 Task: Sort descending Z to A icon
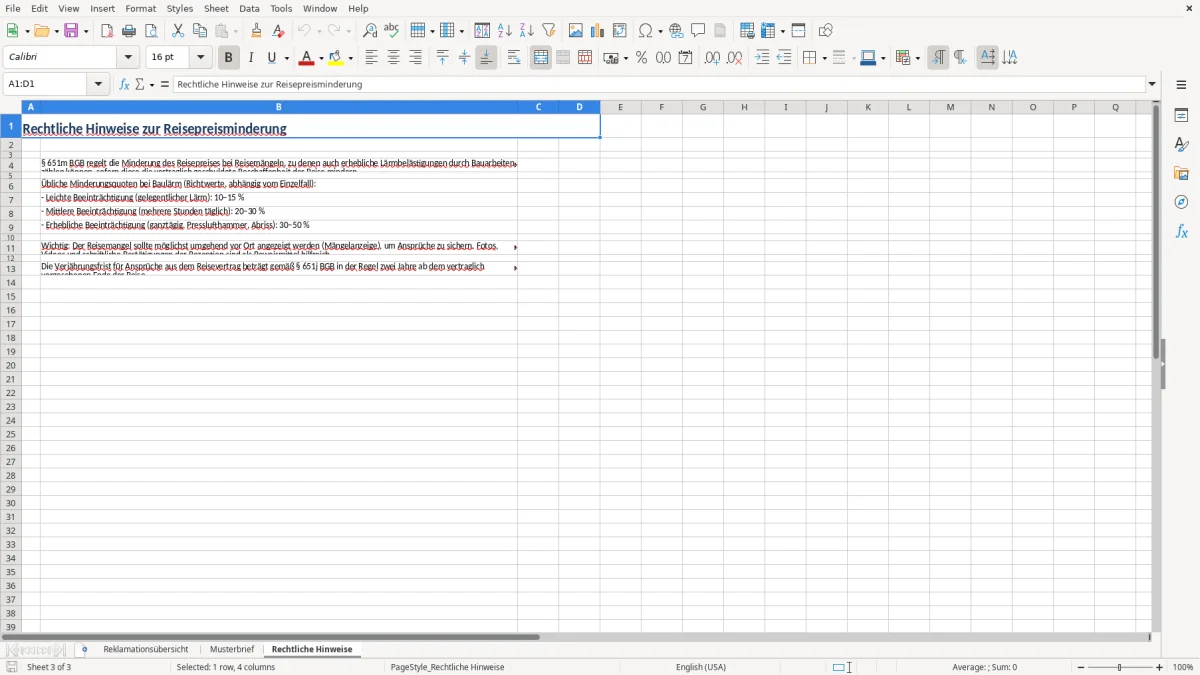(527, 31)
